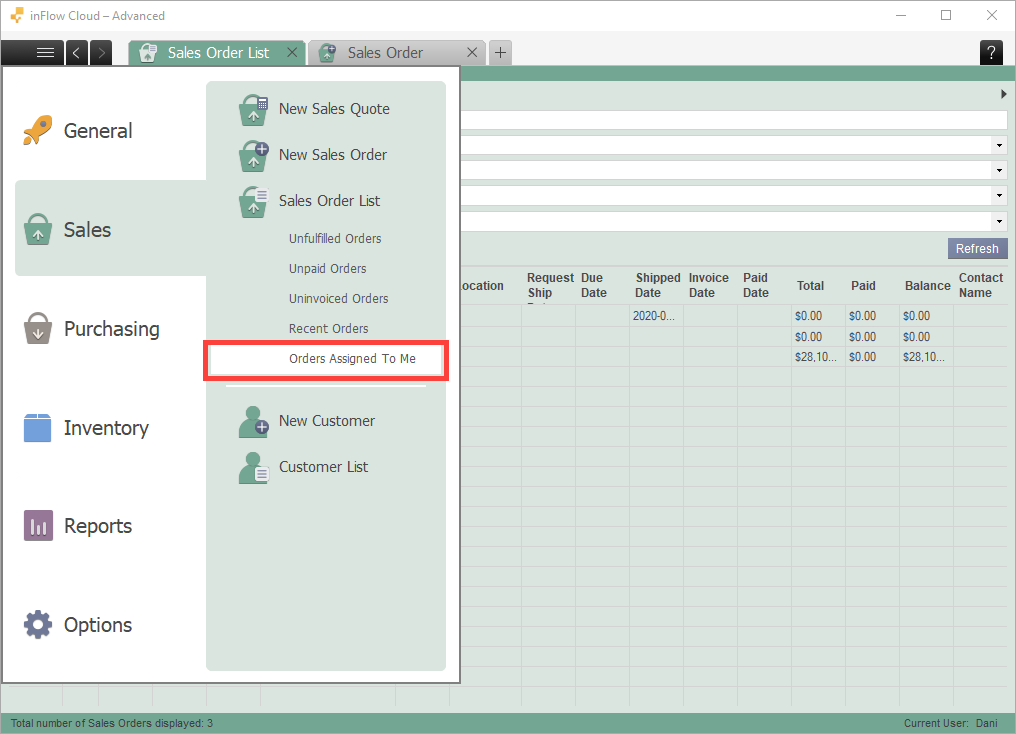The image size is (1016, 734).
Task: Click the Sales Order List tab icon
Action: tap(148, 52)
